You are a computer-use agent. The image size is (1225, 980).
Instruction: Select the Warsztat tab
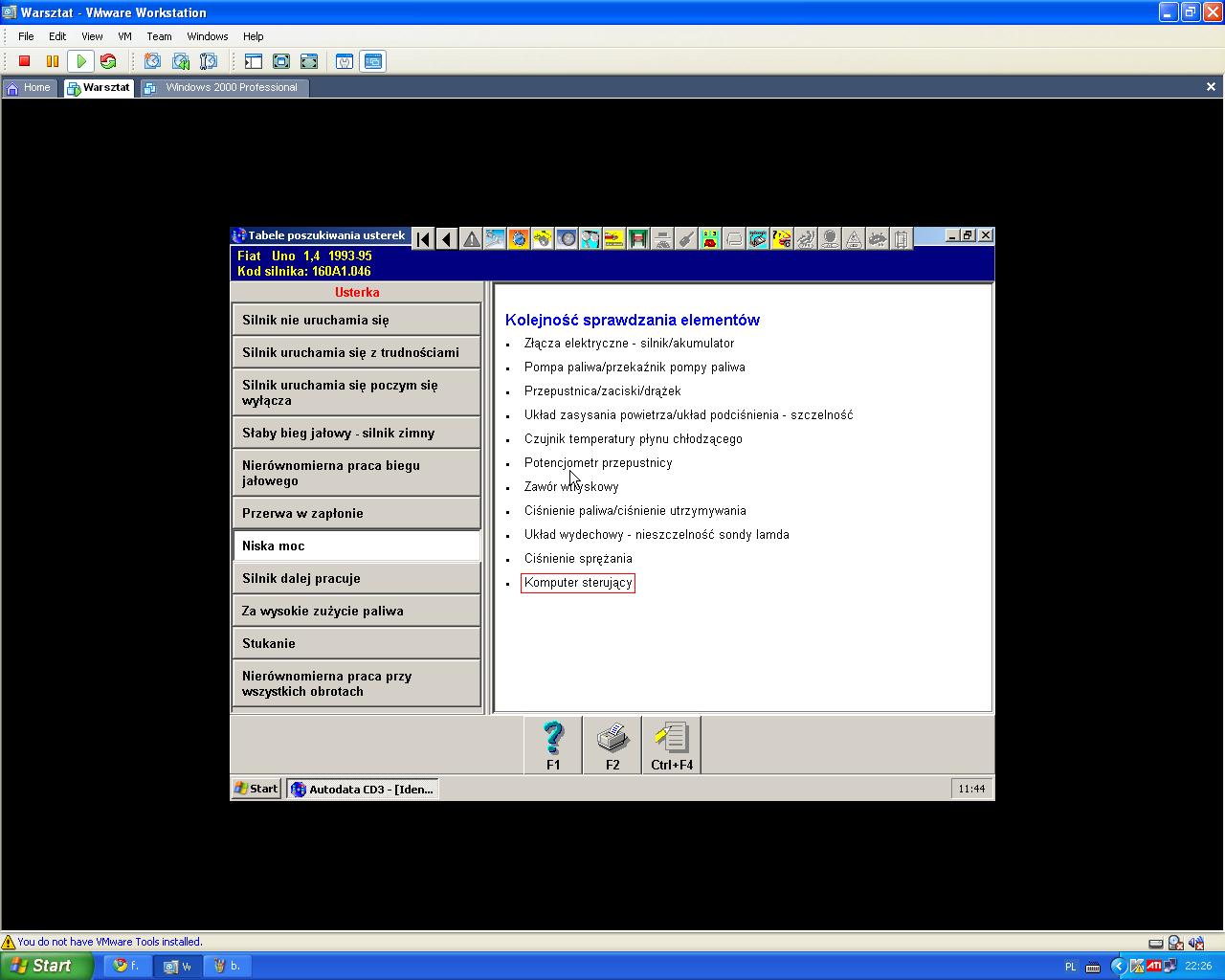[x=98, y=88]
